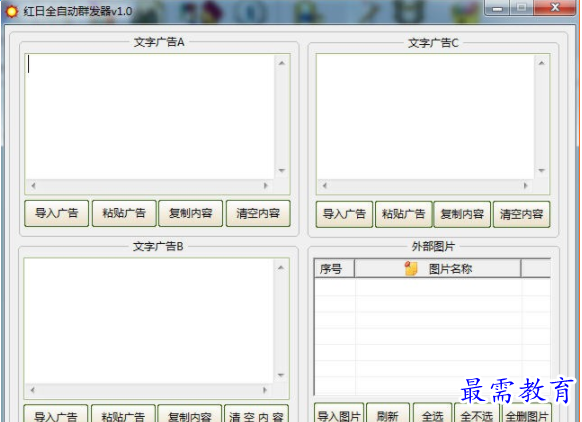The width and height of the screenshot is (582, 422).
Task: Click right arrow of 文字广告A horizontal scrollbar
Action: coord(265,186)
